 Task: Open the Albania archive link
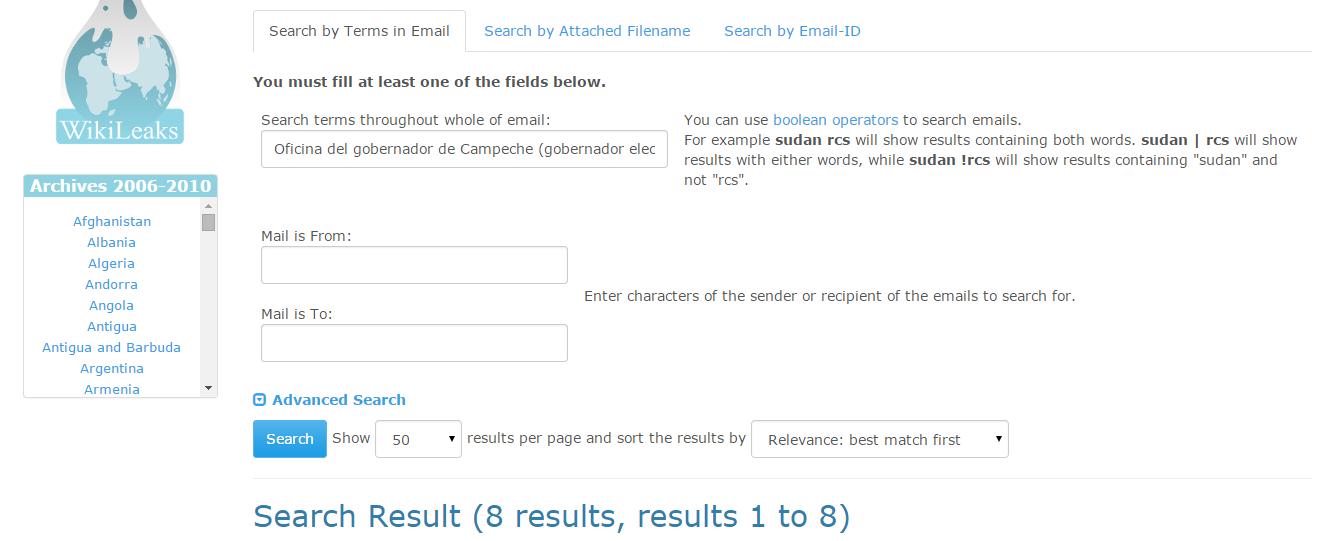[111, 243]
